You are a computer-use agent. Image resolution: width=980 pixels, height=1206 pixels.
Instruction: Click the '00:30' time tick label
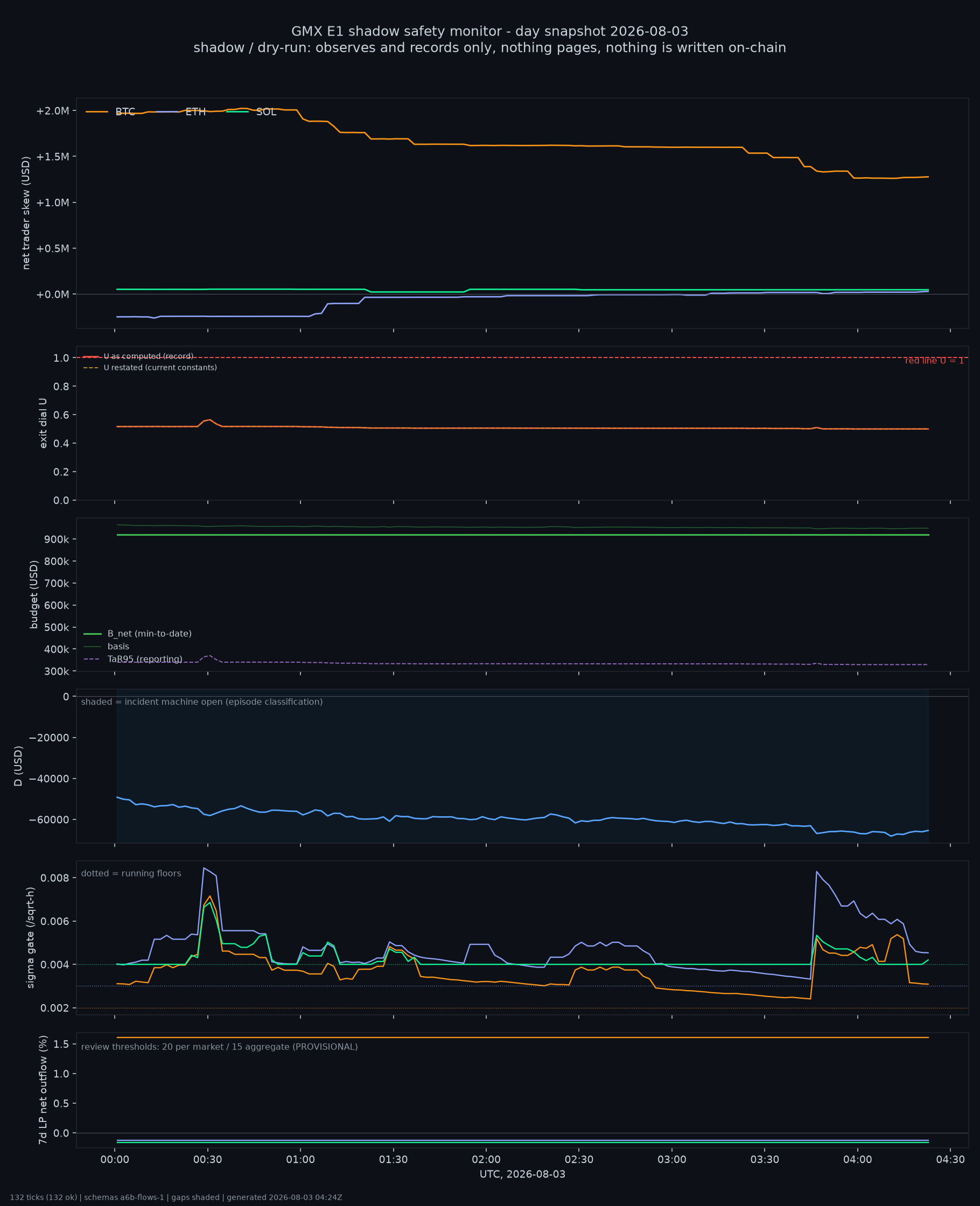click(208, 1160)
